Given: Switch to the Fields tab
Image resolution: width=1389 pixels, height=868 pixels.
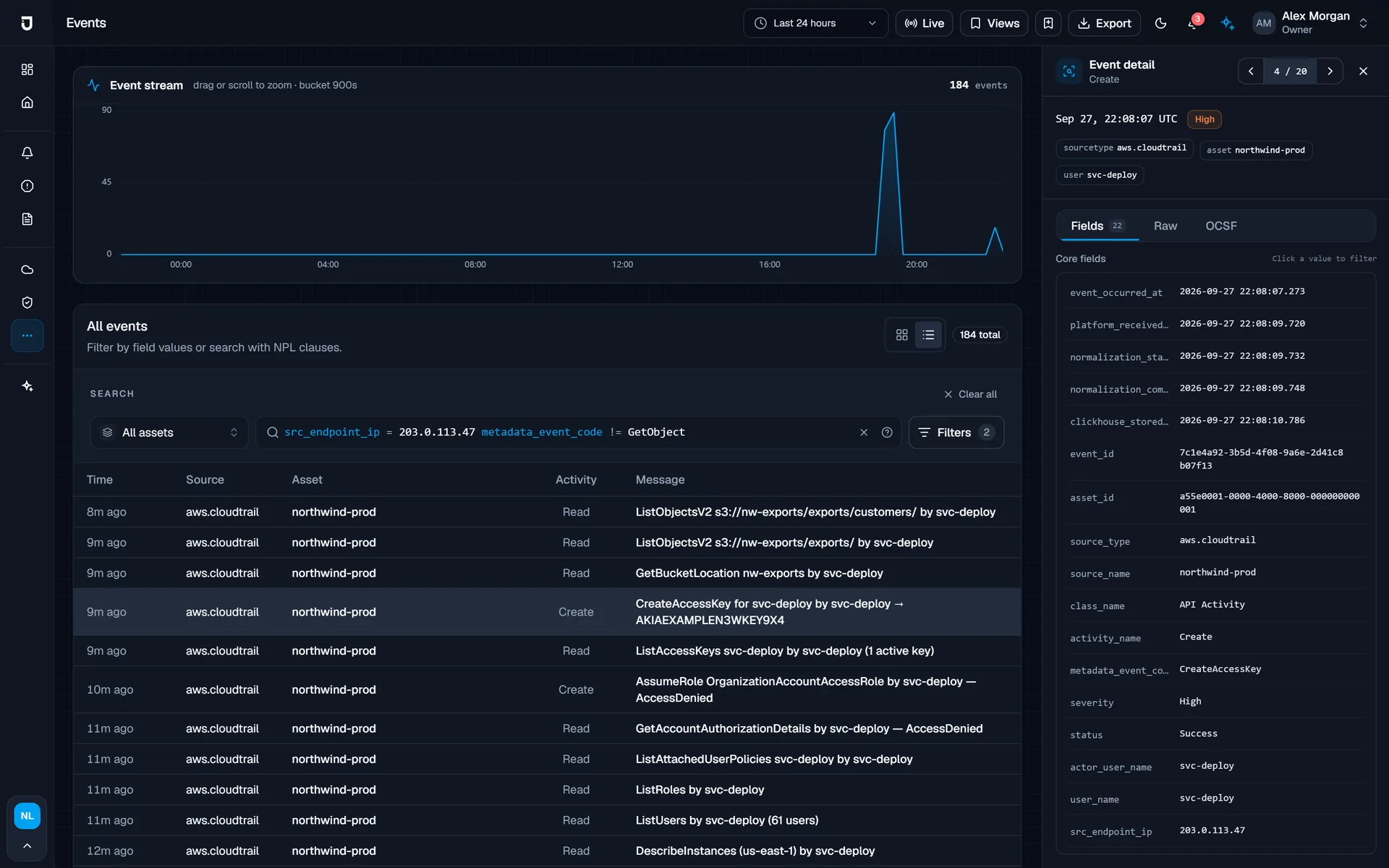Looking at the screenshot, I should click(x=1097, y=226).
